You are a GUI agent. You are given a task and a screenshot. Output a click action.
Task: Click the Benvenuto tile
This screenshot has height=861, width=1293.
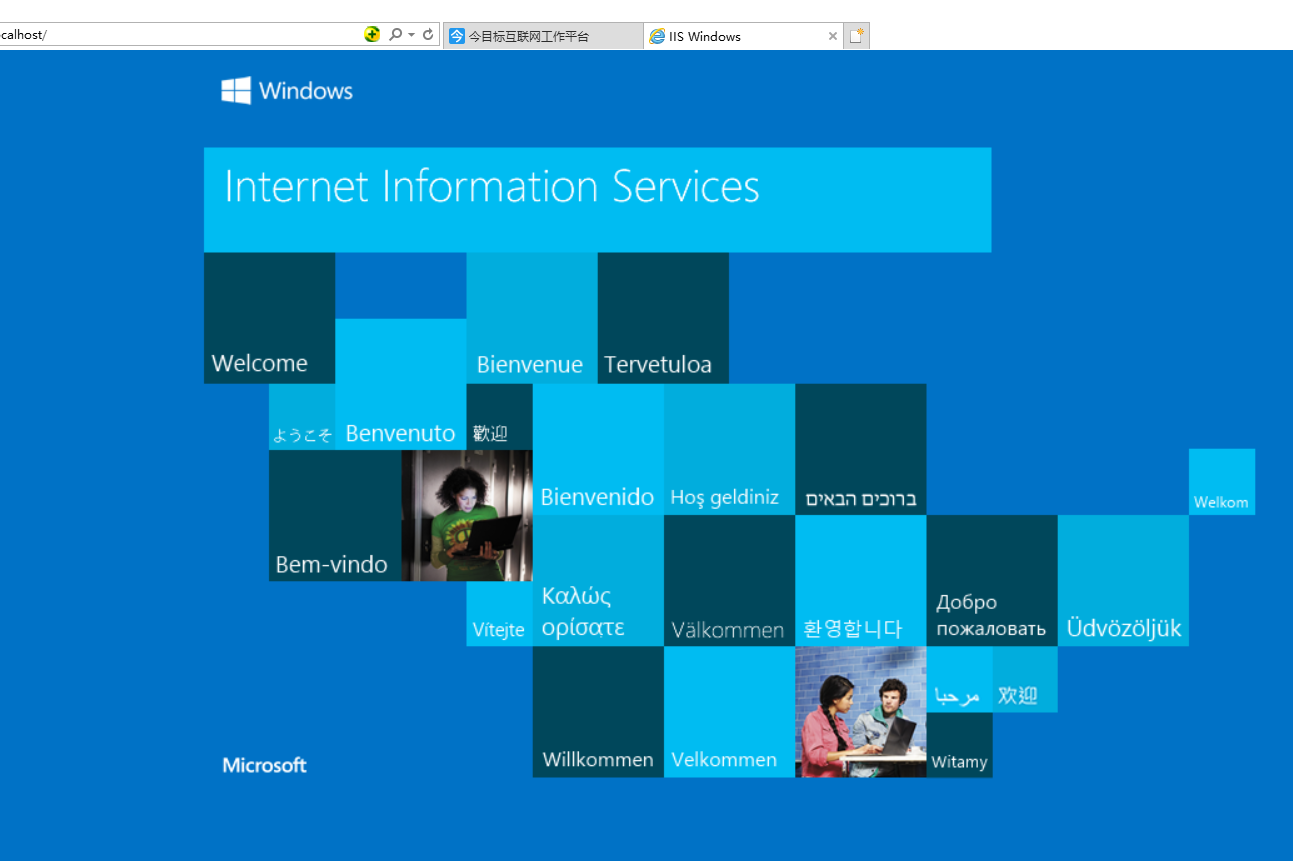tap(400, 384)
